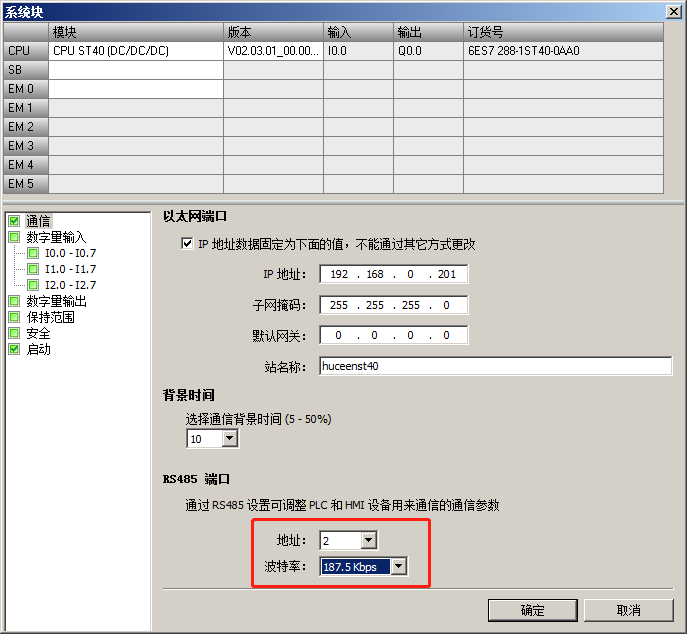Viewport: 687px width, 634px height.
Task: Select I2.0 - I2.7 tree node
Action: [x=70, y=285]
